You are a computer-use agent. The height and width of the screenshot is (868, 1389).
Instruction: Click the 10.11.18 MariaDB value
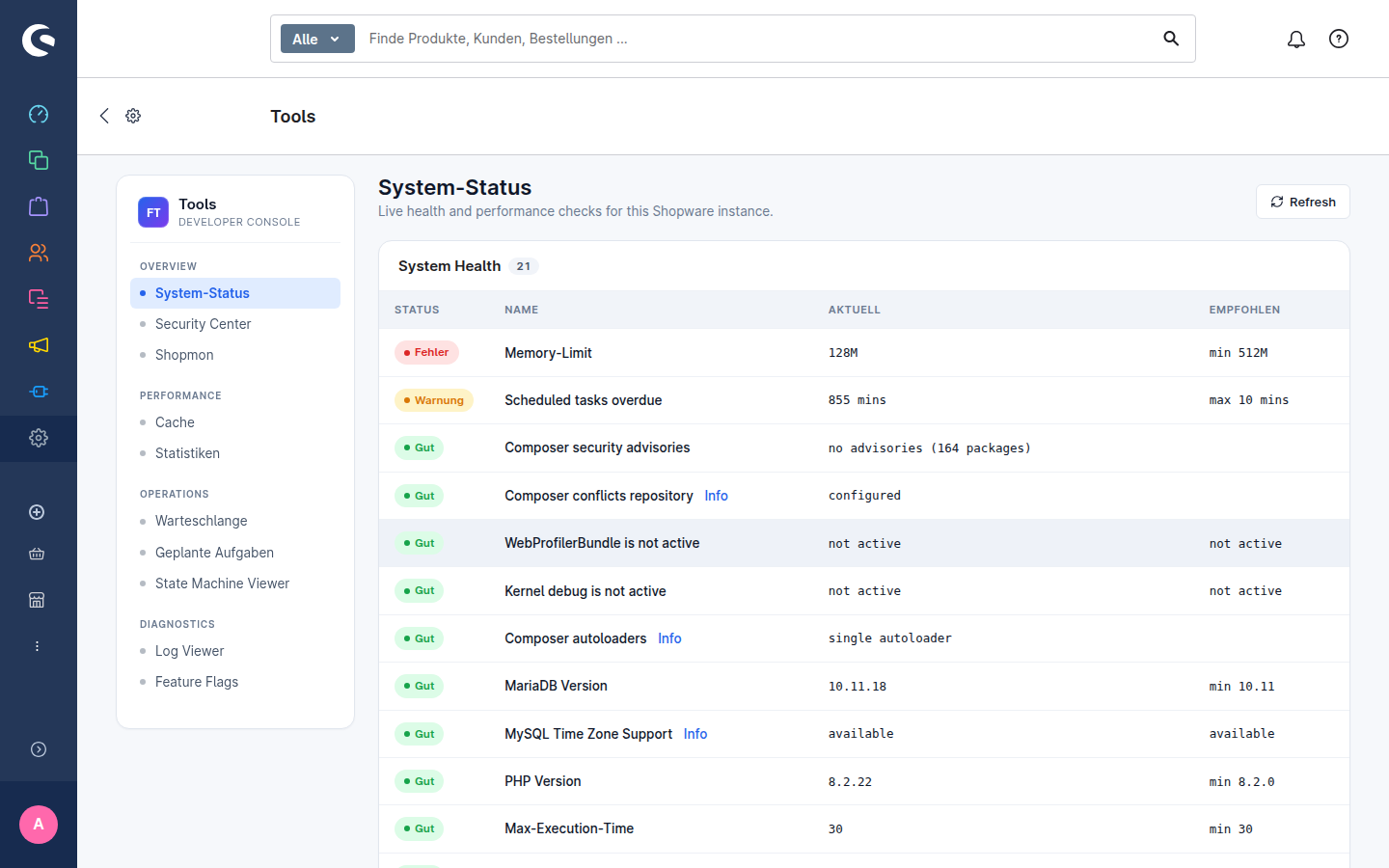tap(858, 687)
